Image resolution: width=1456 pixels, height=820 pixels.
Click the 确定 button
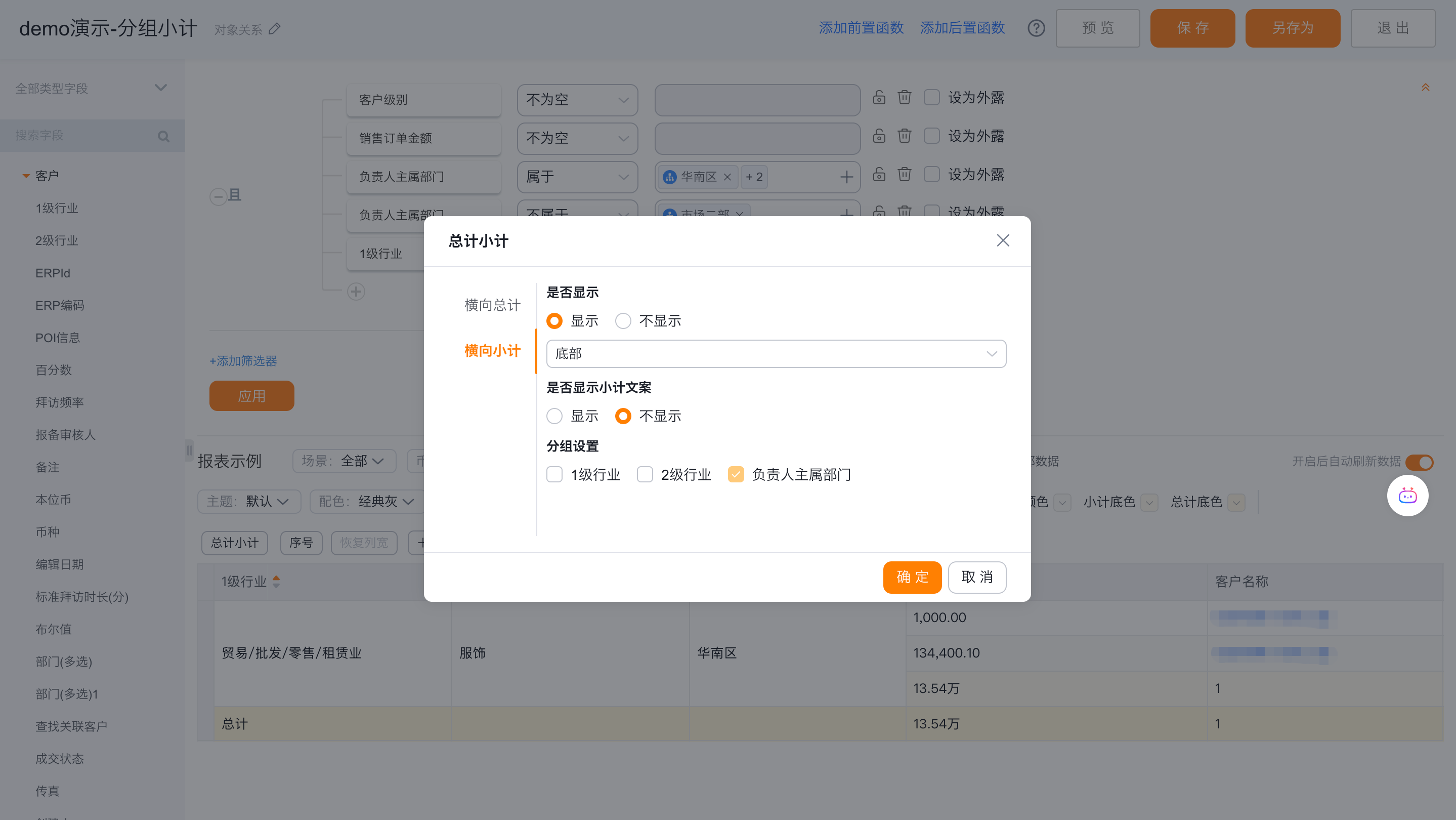point(912,578)
